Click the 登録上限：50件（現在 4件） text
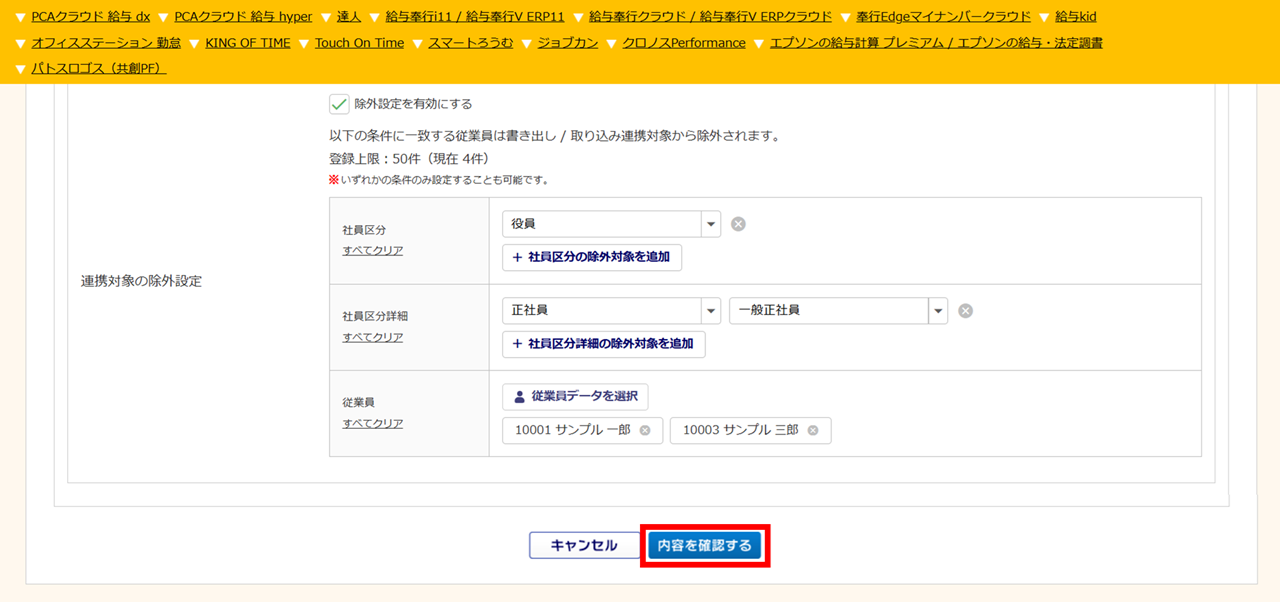Screen dimensions: 1280x602 tap(409, 158)
